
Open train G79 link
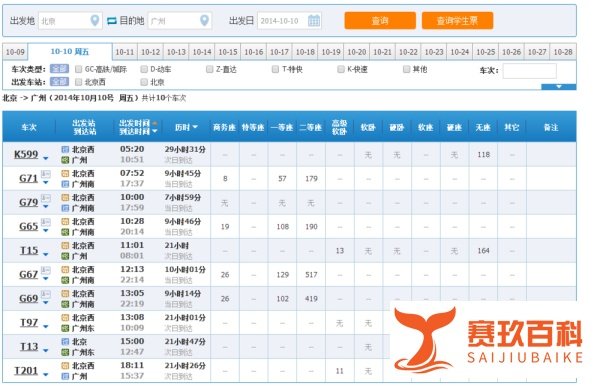(x=29, y=202)
